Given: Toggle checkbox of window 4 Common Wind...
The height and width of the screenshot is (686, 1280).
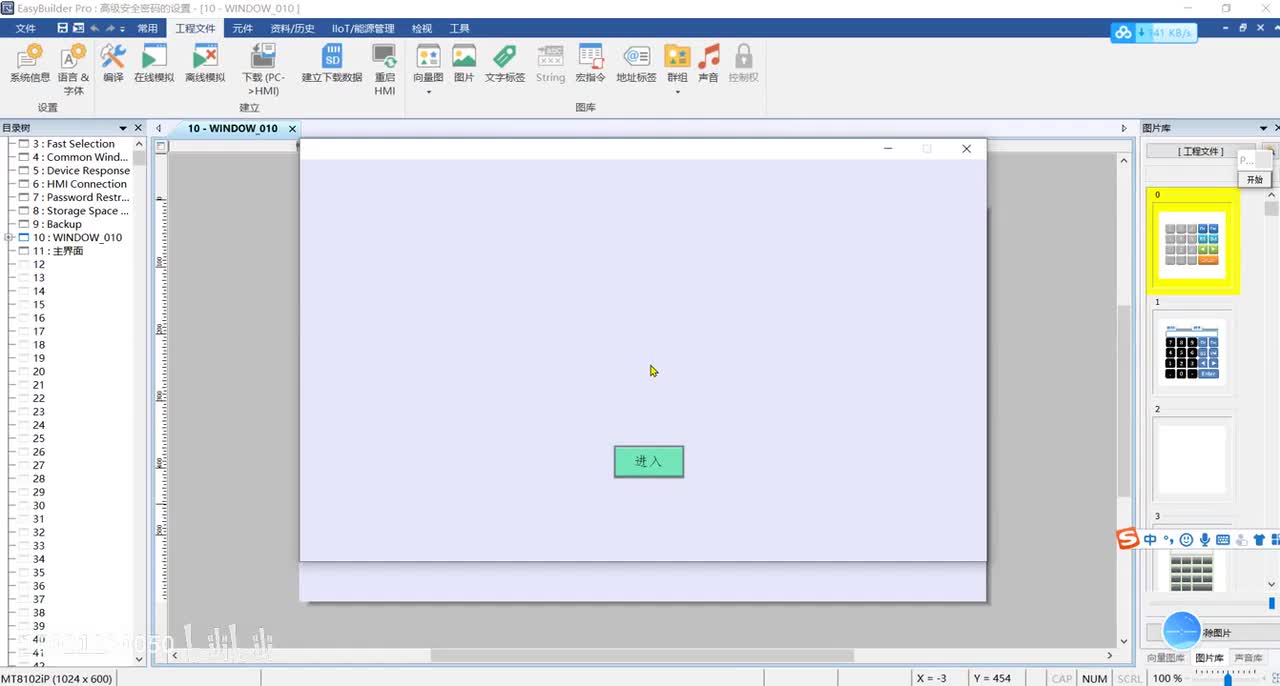Looking at the screenshot, I should tap(24, 157).
